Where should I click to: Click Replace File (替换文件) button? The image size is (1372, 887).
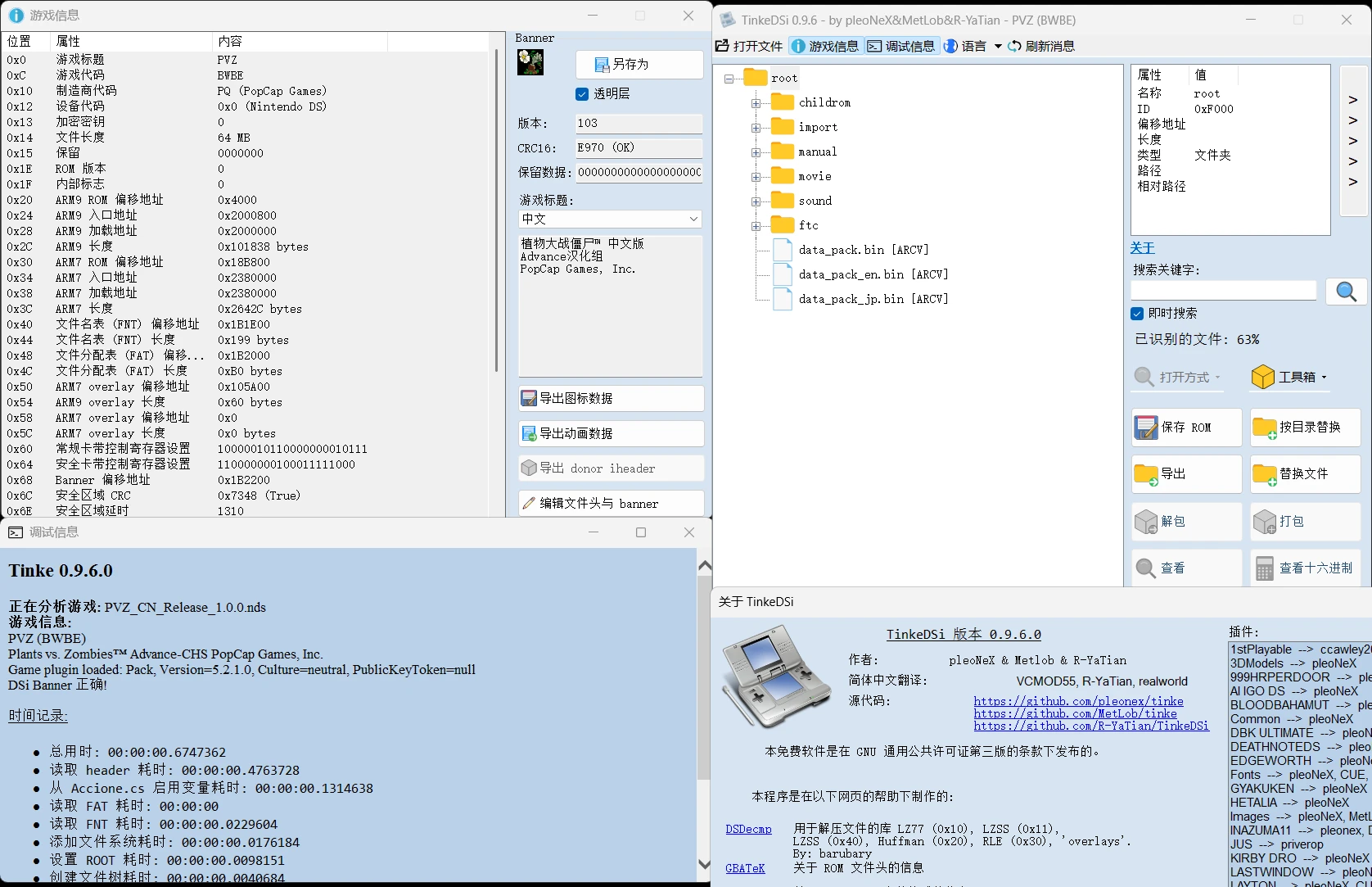[1305, 473]
